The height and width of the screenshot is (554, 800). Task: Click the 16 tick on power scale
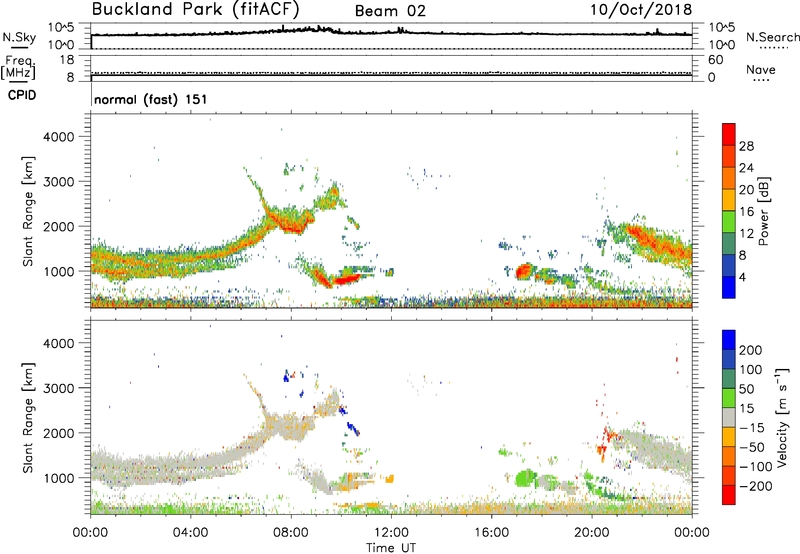click(746, 212)
